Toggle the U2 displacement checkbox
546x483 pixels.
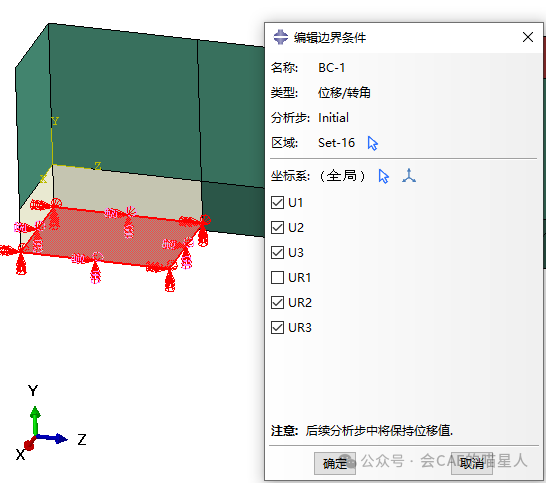point(277,227)
